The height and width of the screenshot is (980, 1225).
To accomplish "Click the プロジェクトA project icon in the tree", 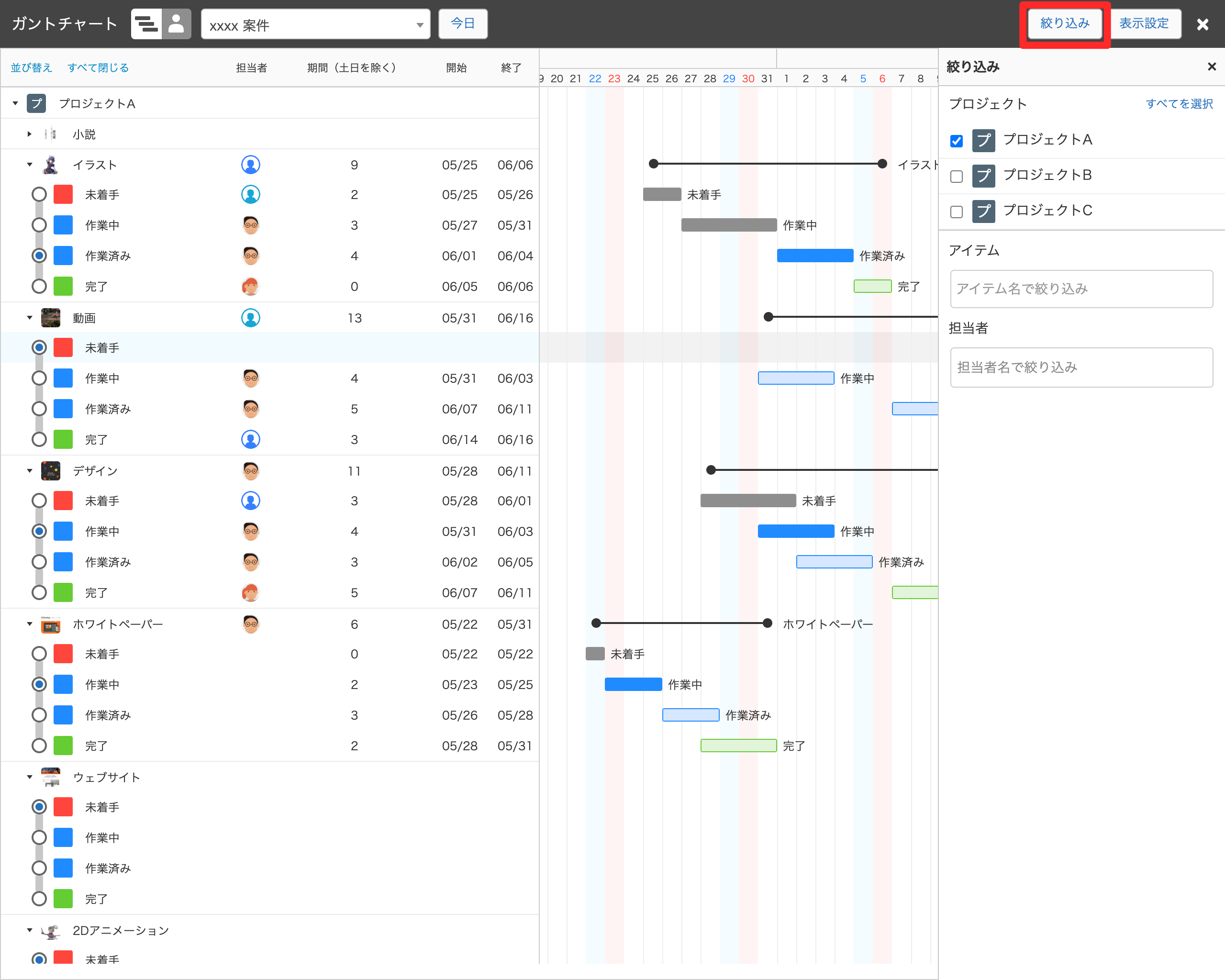I will (x=36, y=103).
